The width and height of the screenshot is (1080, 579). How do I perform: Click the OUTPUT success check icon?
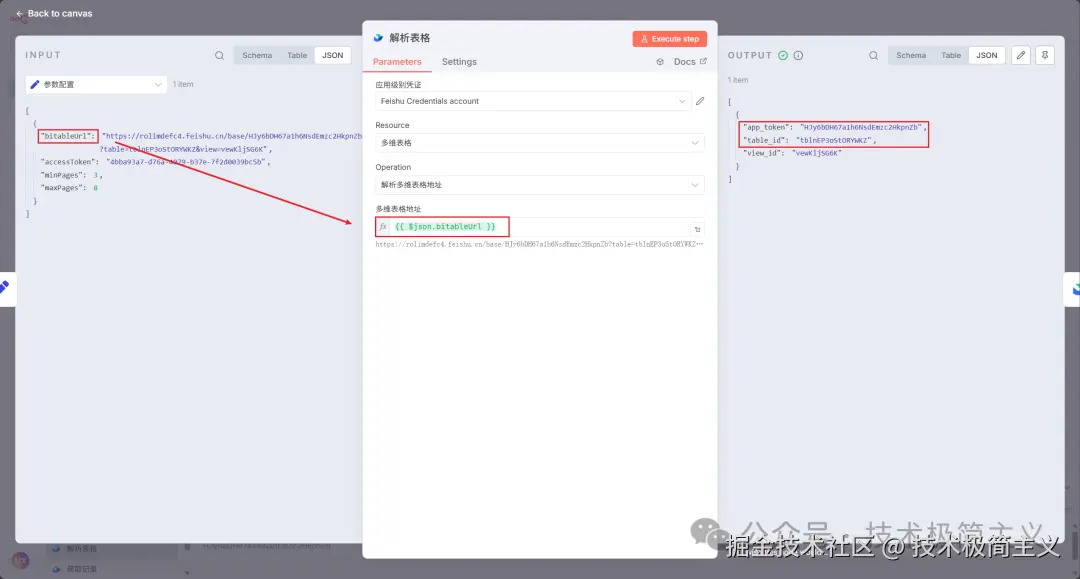click(783, 56)
